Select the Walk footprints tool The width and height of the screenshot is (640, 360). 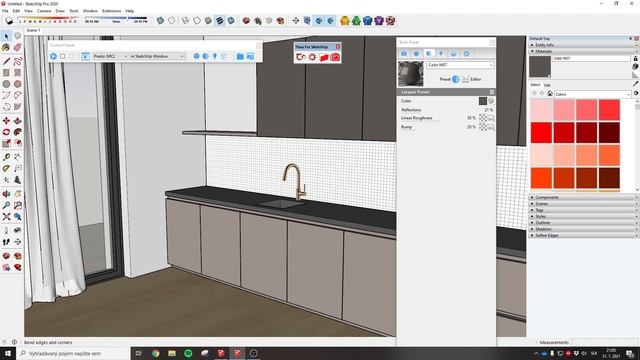(6, 242)
